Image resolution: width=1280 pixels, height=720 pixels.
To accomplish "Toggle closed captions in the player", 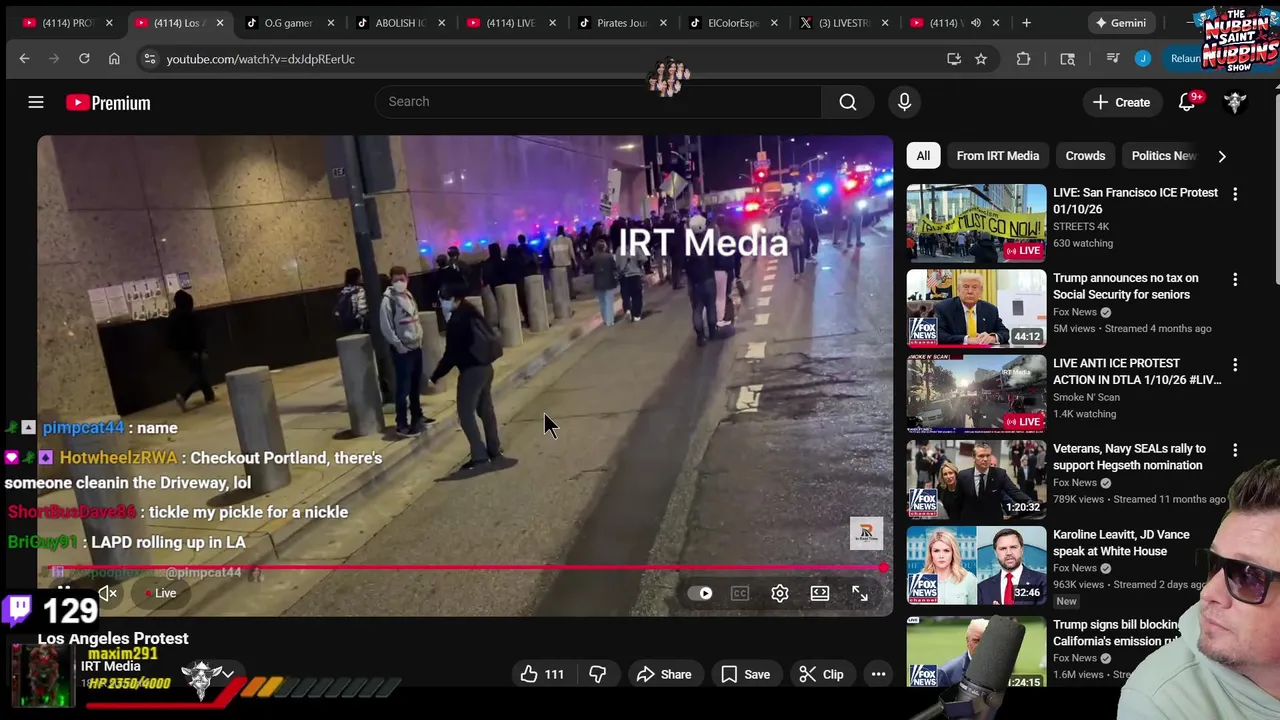I will tap(740, 593).
